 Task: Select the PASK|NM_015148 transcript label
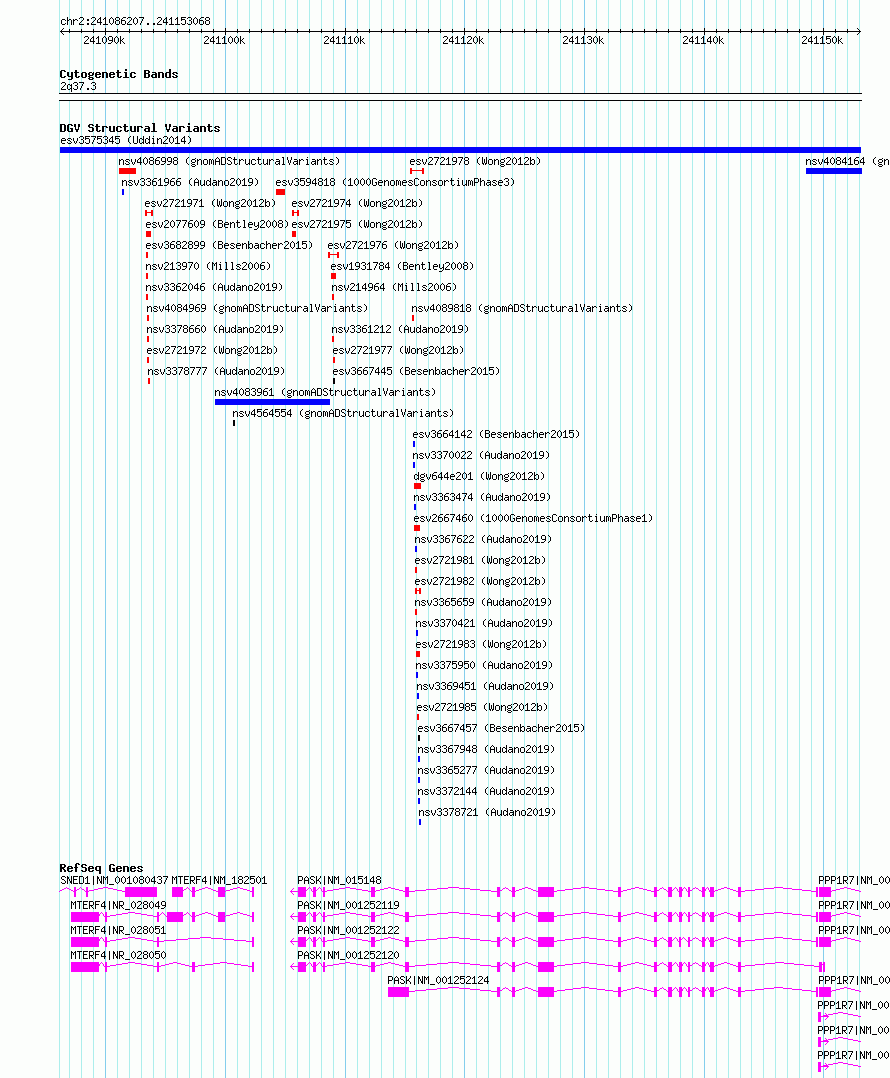click(339, 880)
